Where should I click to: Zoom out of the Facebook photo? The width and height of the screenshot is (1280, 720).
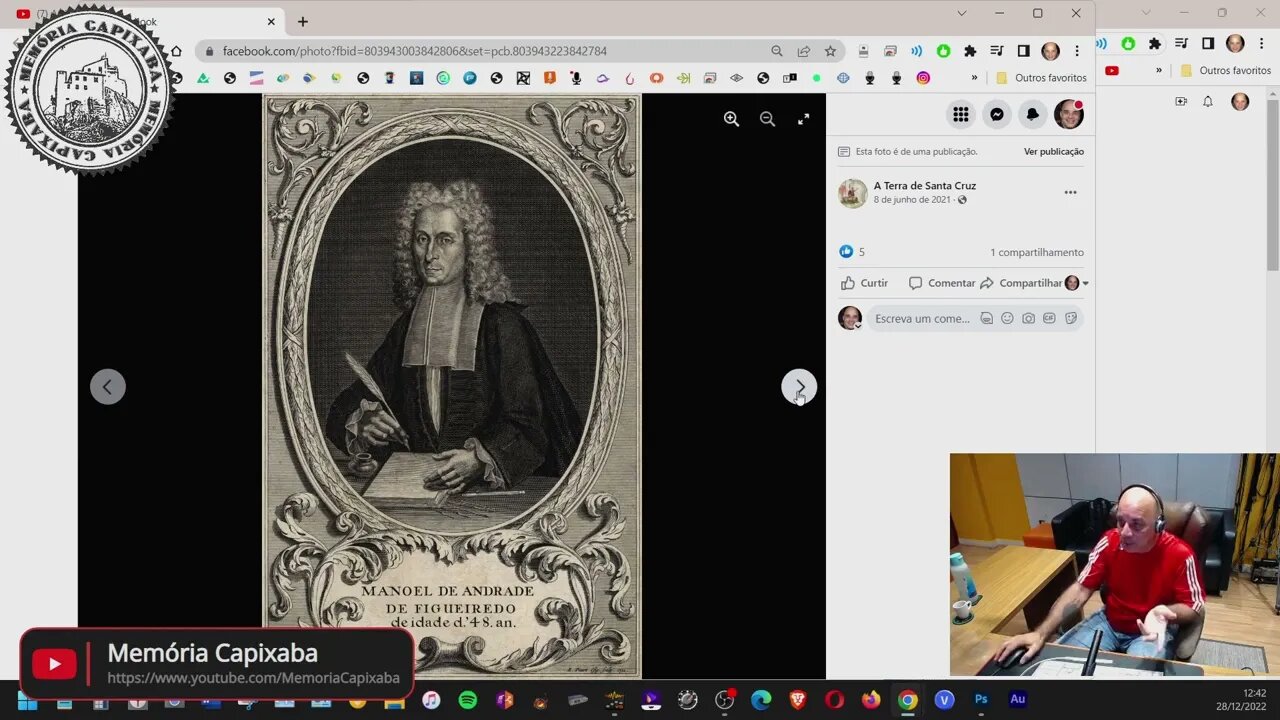[x=767, y=119]
